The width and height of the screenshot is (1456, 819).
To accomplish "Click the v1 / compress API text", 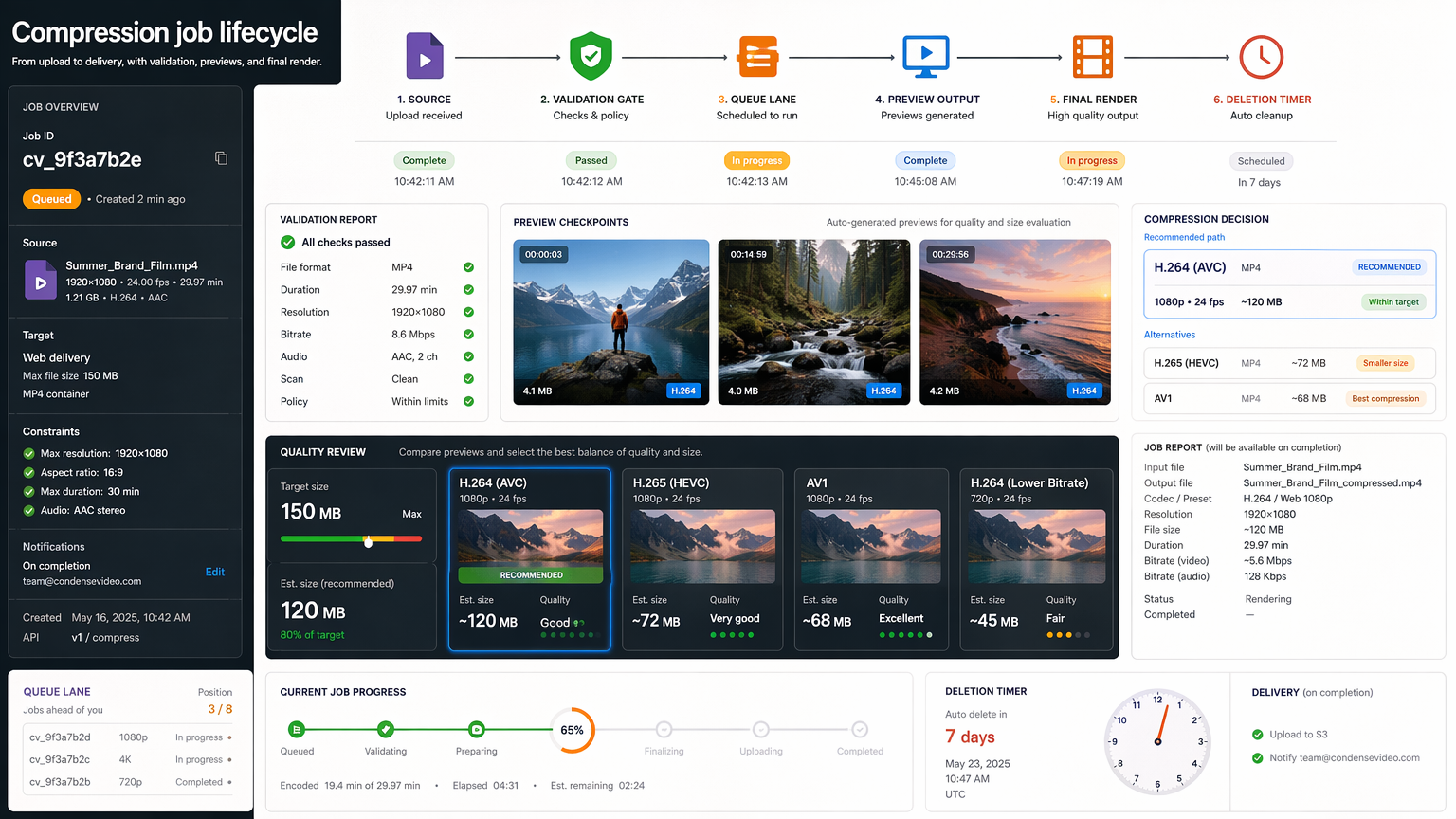I will click(105, 638).
